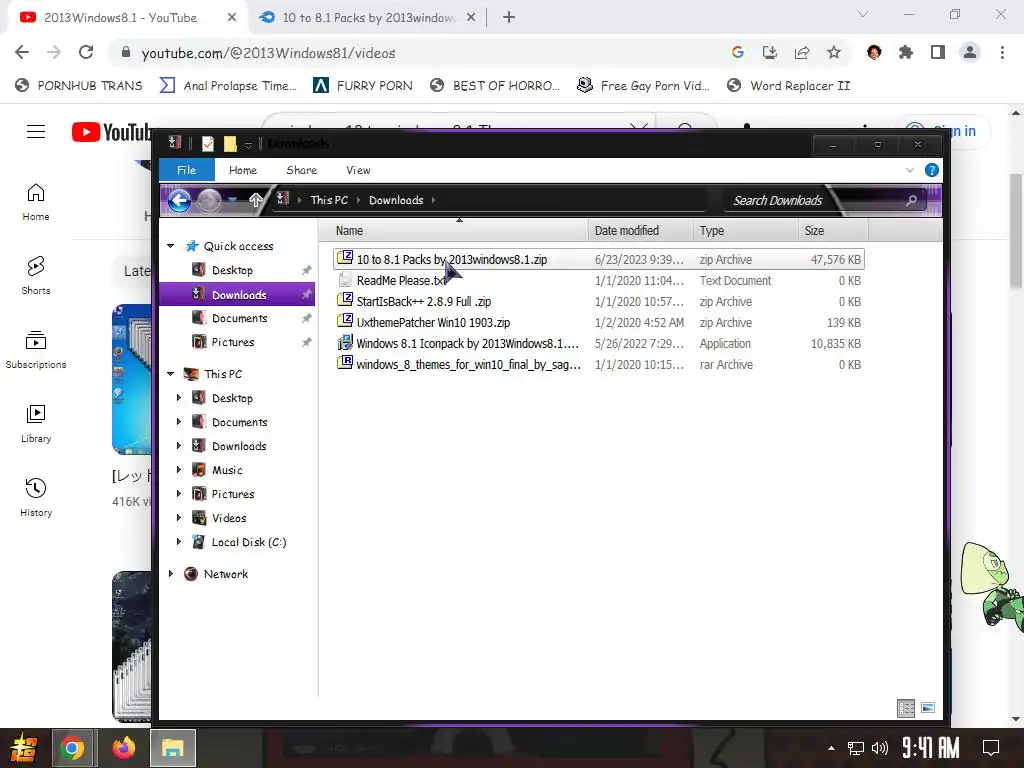
Task: Open Chrome Extensions puzzle icon
Action: 906,52
